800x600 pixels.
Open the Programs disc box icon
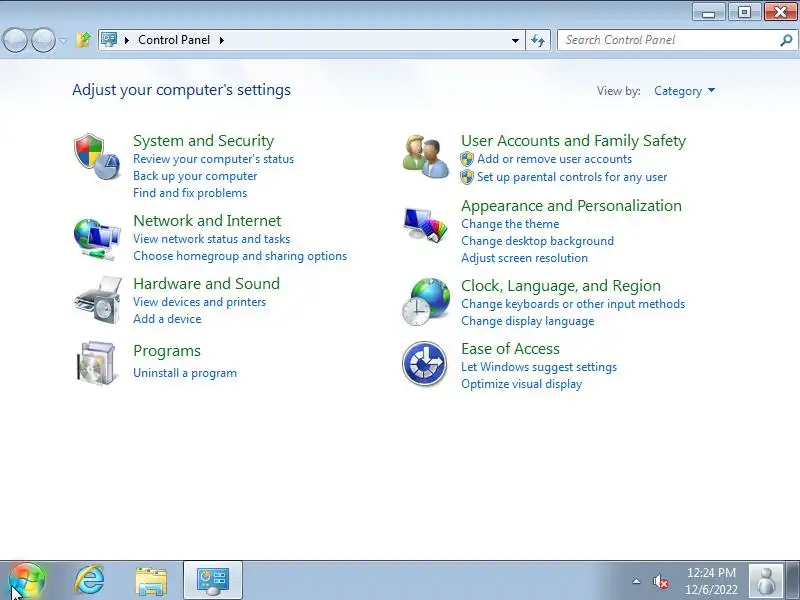pos(96,363)
